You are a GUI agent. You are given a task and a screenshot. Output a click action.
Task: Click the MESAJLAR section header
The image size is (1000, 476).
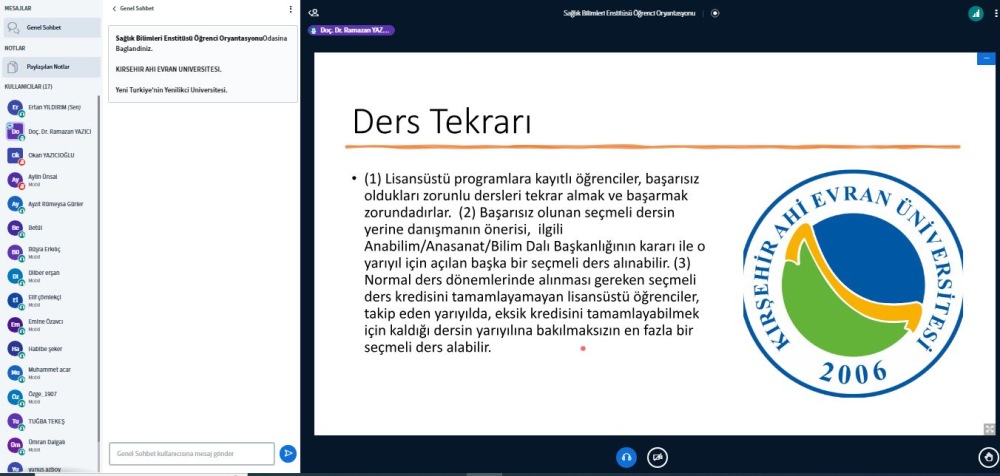point(18,8)
